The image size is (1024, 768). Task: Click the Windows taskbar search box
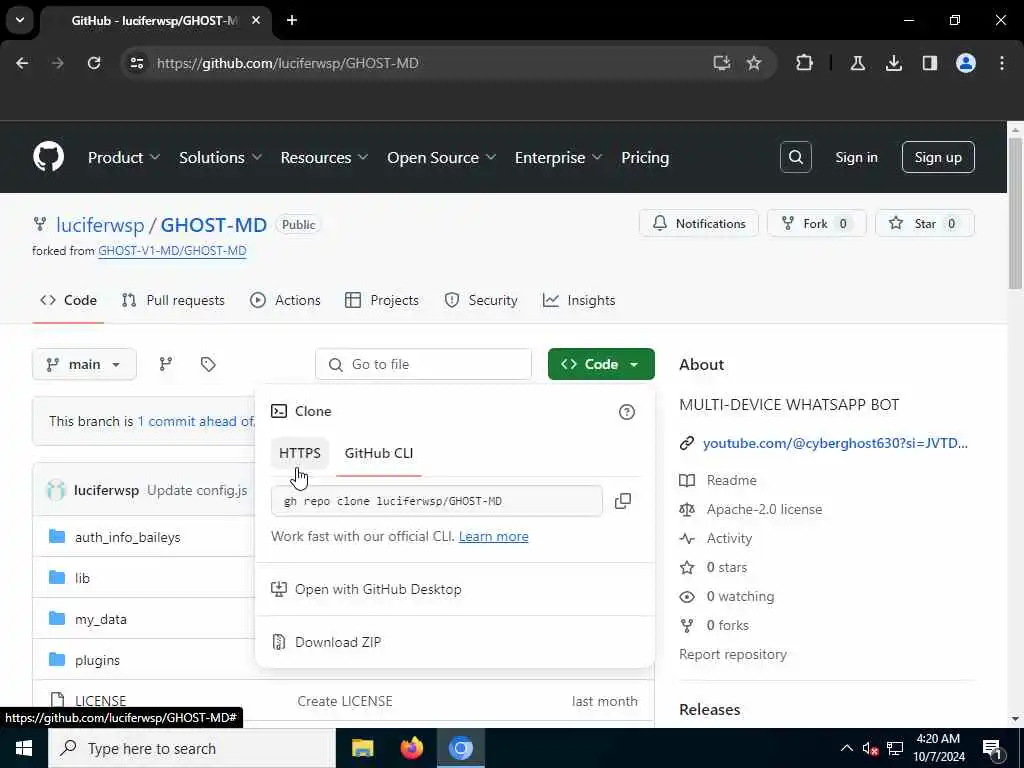[x=191, y=748]
